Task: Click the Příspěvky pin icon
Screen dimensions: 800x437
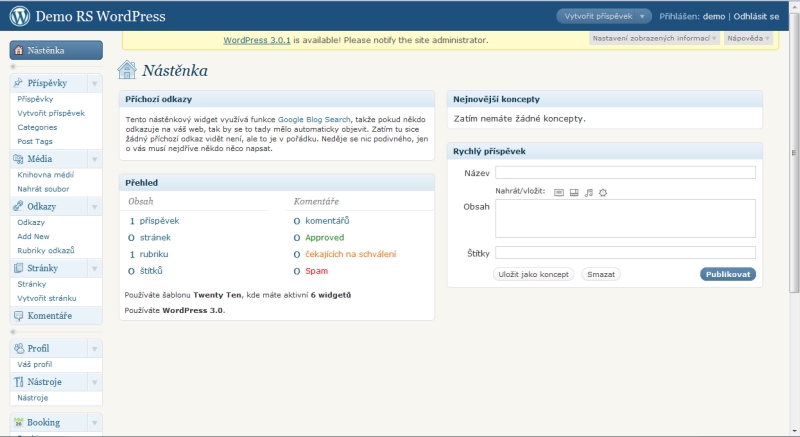Action: 18,83
